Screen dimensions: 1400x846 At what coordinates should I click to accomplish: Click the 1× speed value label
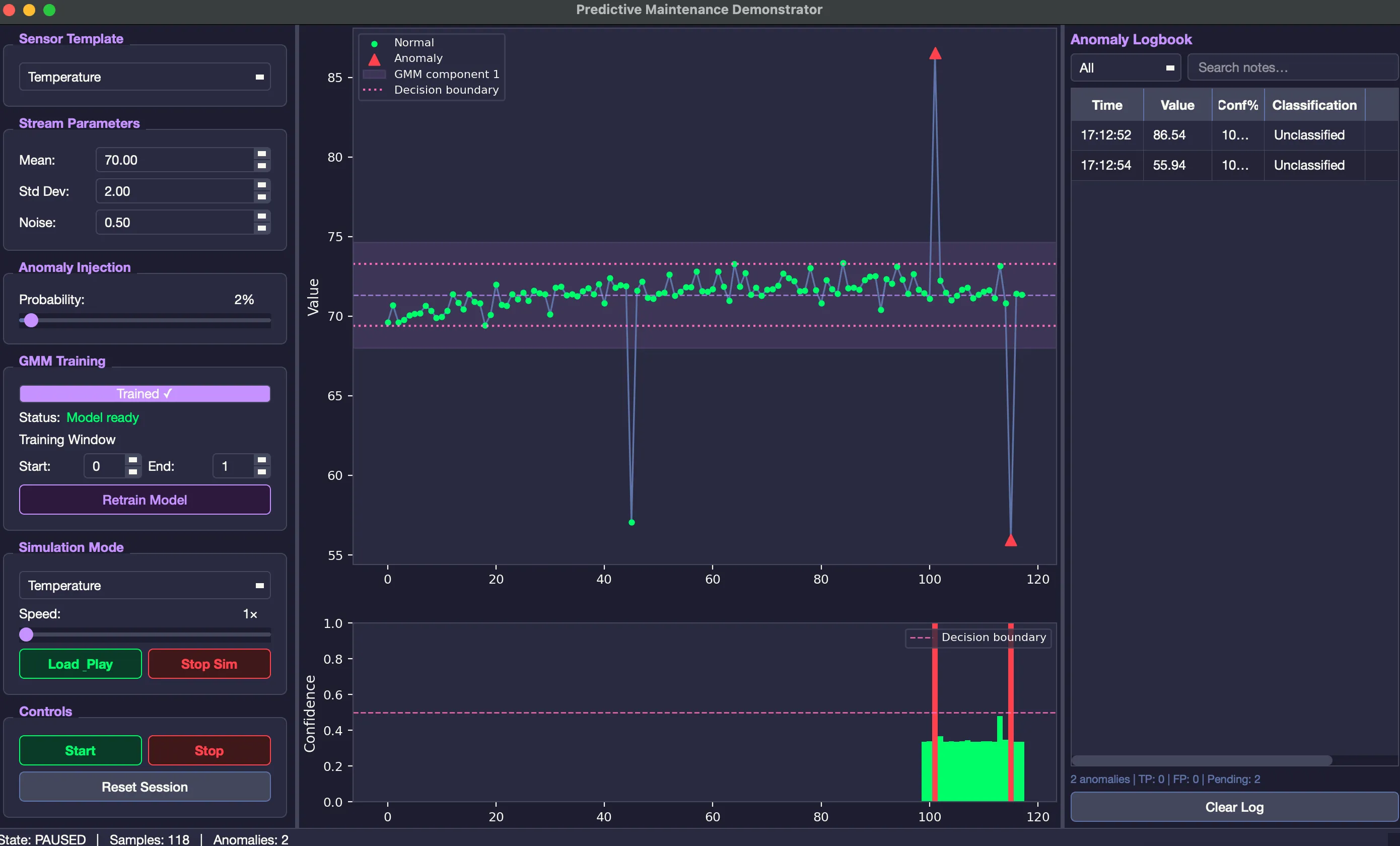(250, 614)
